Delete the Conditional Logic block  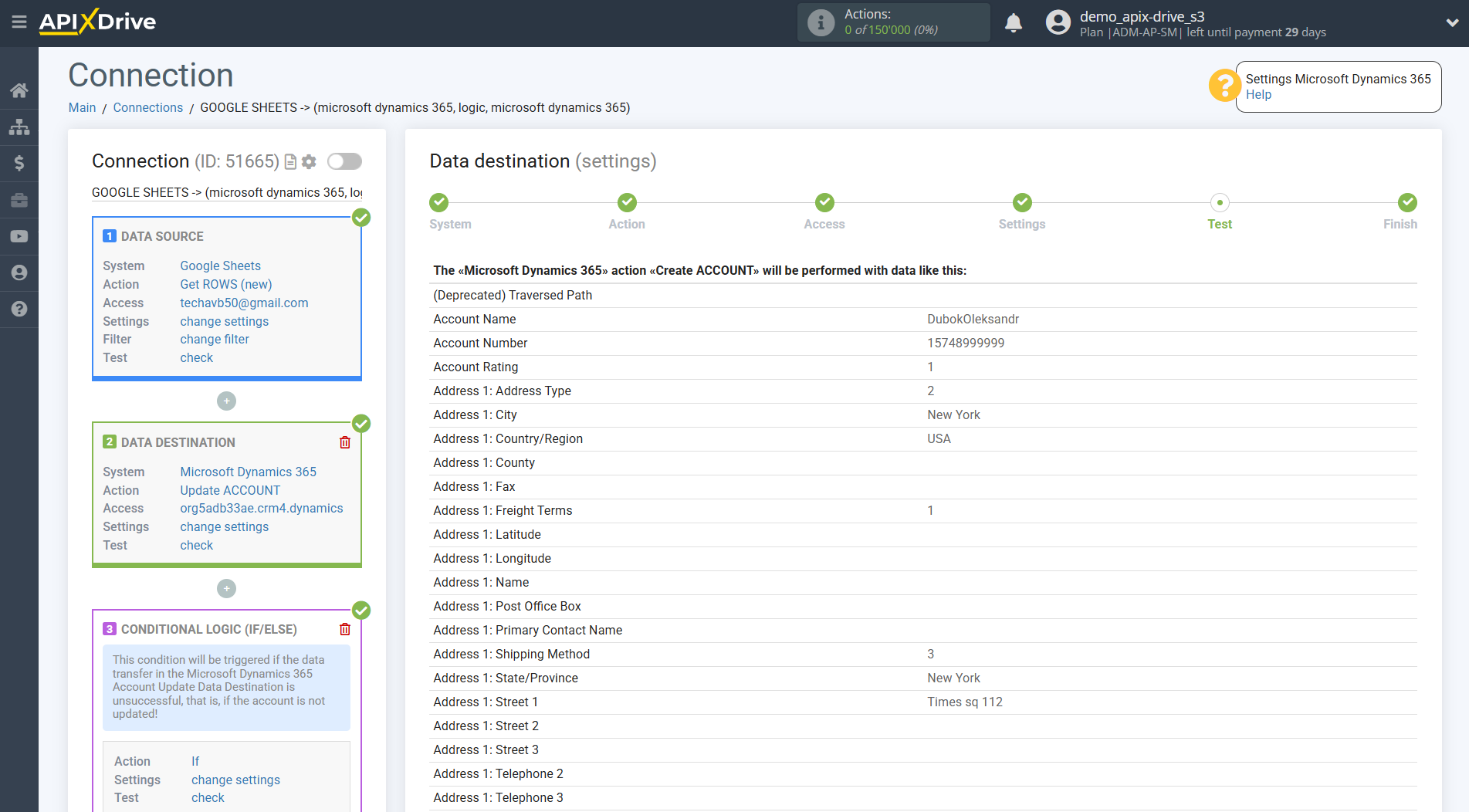345,629
